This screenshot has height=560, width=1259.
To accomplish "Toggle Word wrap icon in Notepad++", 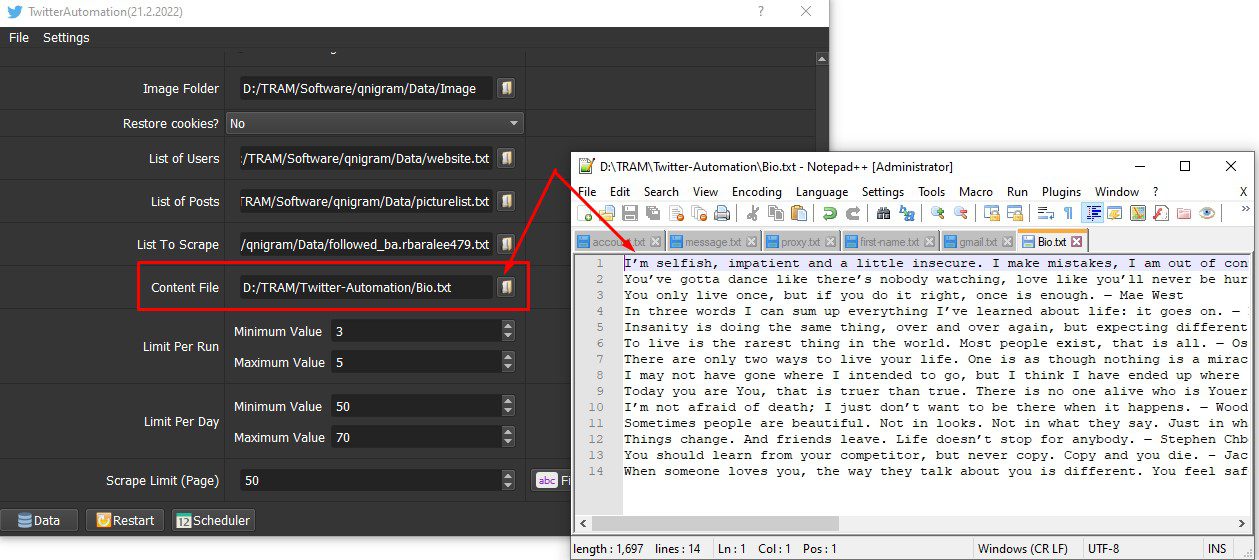I will pos(1045,213).
